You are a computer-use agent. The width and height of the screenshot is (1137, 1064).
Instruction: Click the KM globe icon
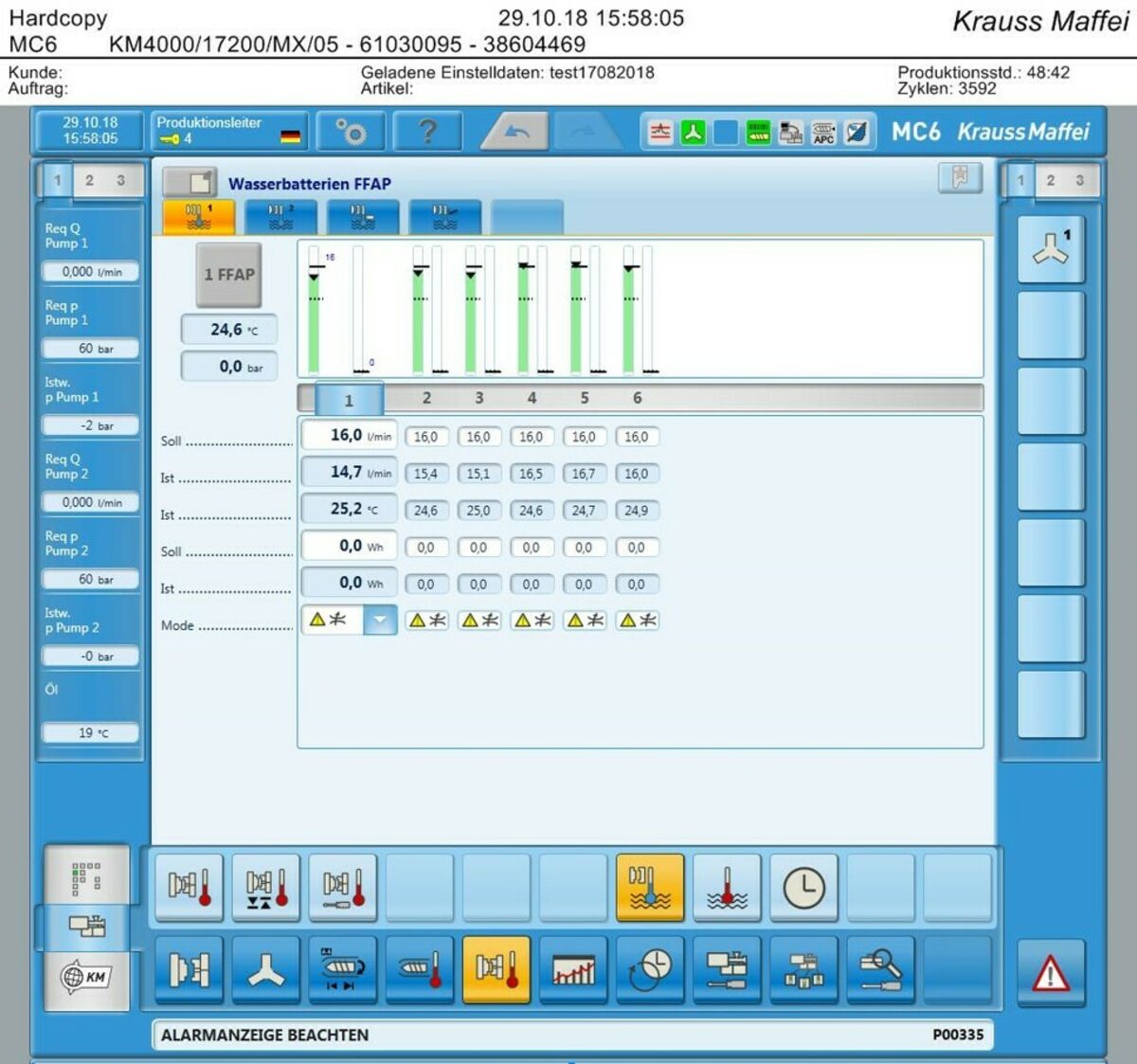pyautogui.click(x=86, y=977)
